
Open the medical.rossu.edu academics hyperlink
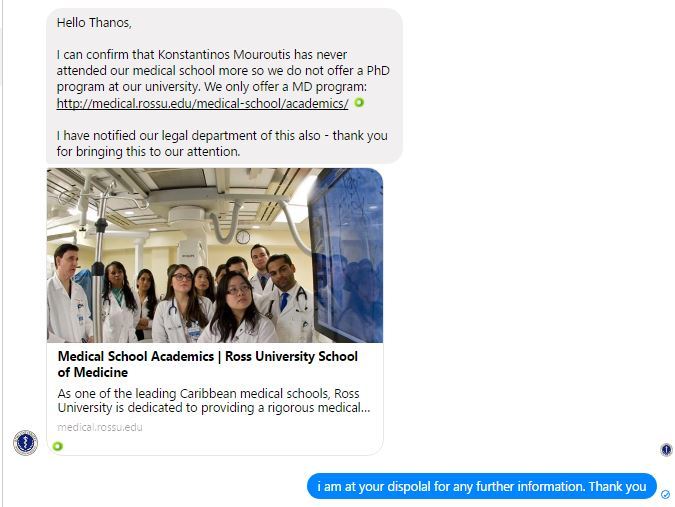tap(202, 104)
